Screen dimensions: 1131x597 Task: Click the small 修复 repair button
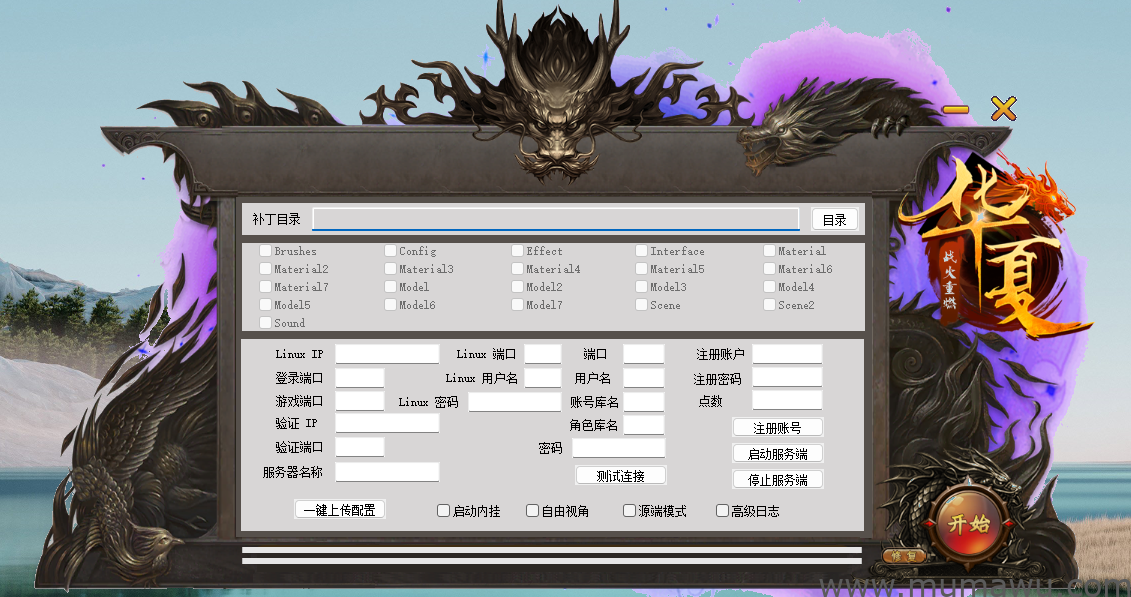pos(903,555)
